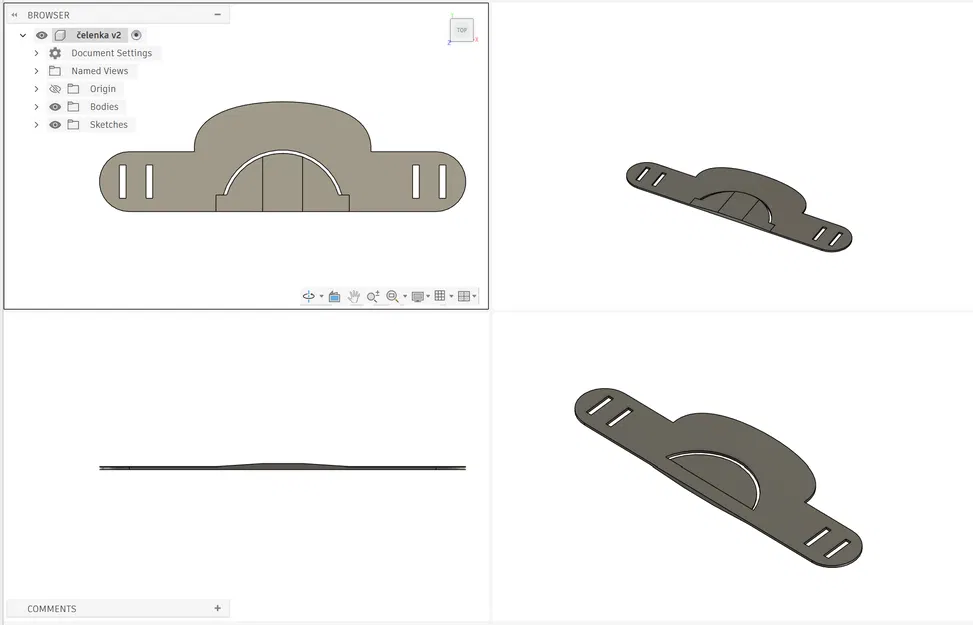
Task: Open the Grid and Snaps dropdown arrow
Action: tap(451, 297)
